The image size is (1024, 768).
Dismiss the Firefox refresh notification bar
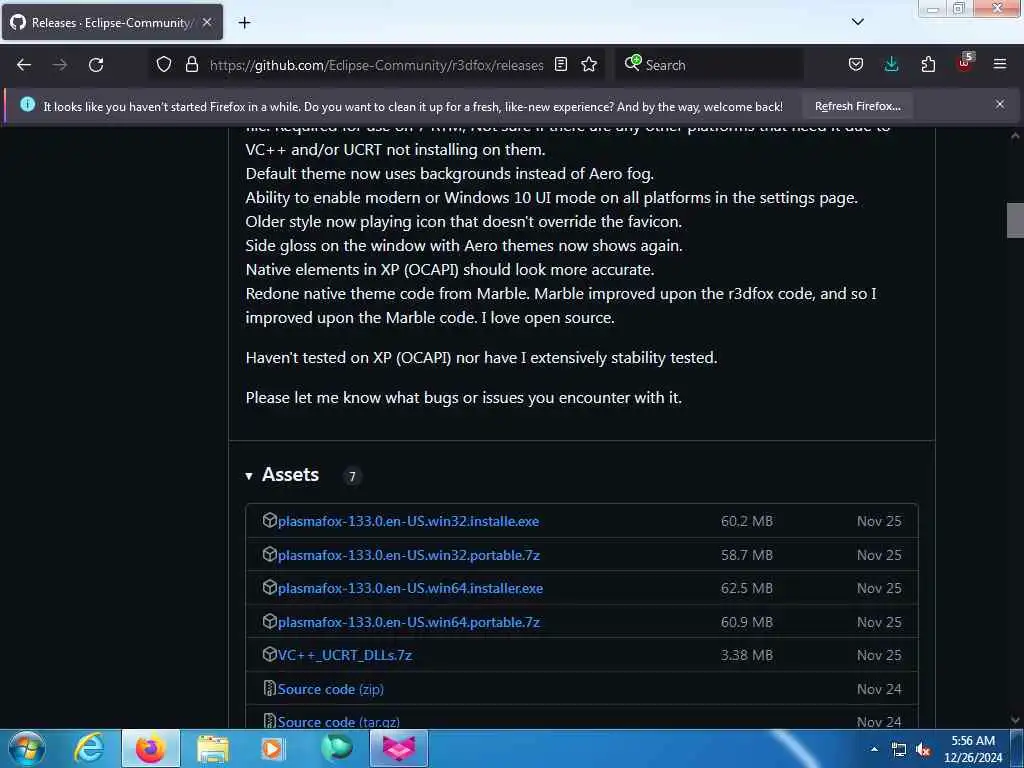pyautogui.click(x=1000, y=104)
